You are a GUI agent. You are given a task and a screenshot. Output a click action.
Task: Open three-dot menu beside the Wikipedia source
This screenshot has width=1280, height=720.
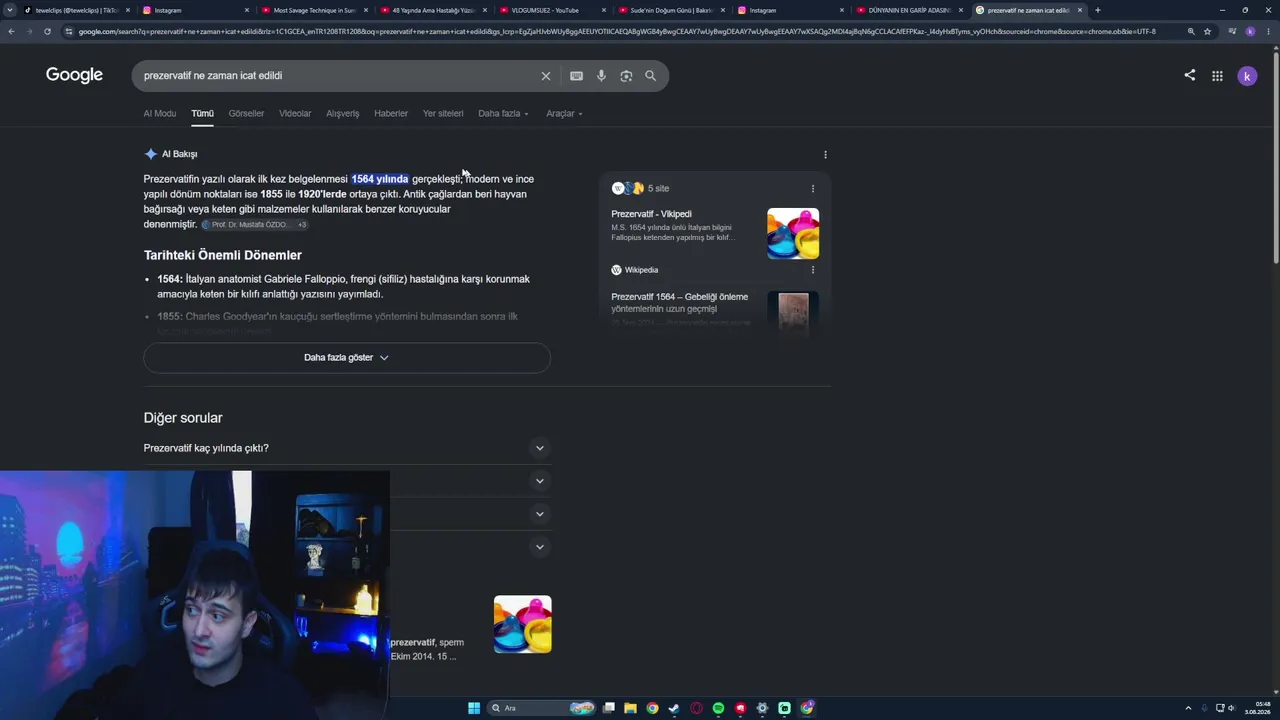tap(812, 270)
